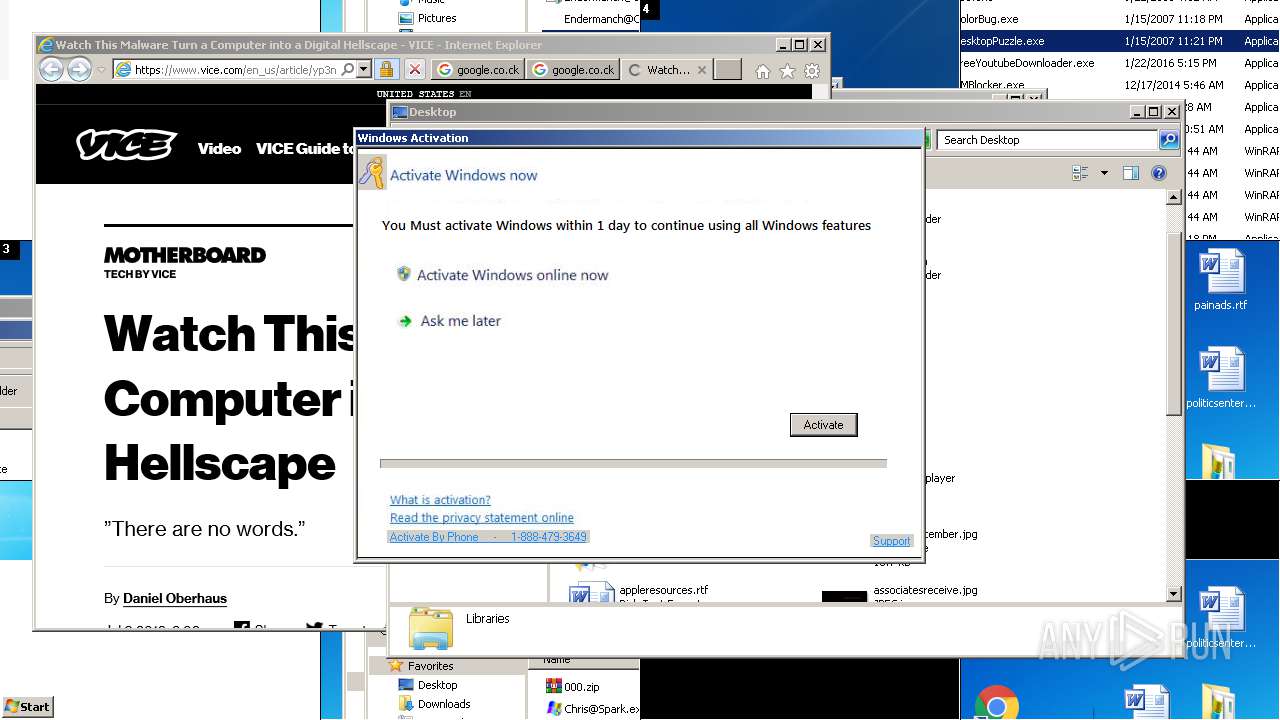Select the Ask me later option

tap(460, 321)
